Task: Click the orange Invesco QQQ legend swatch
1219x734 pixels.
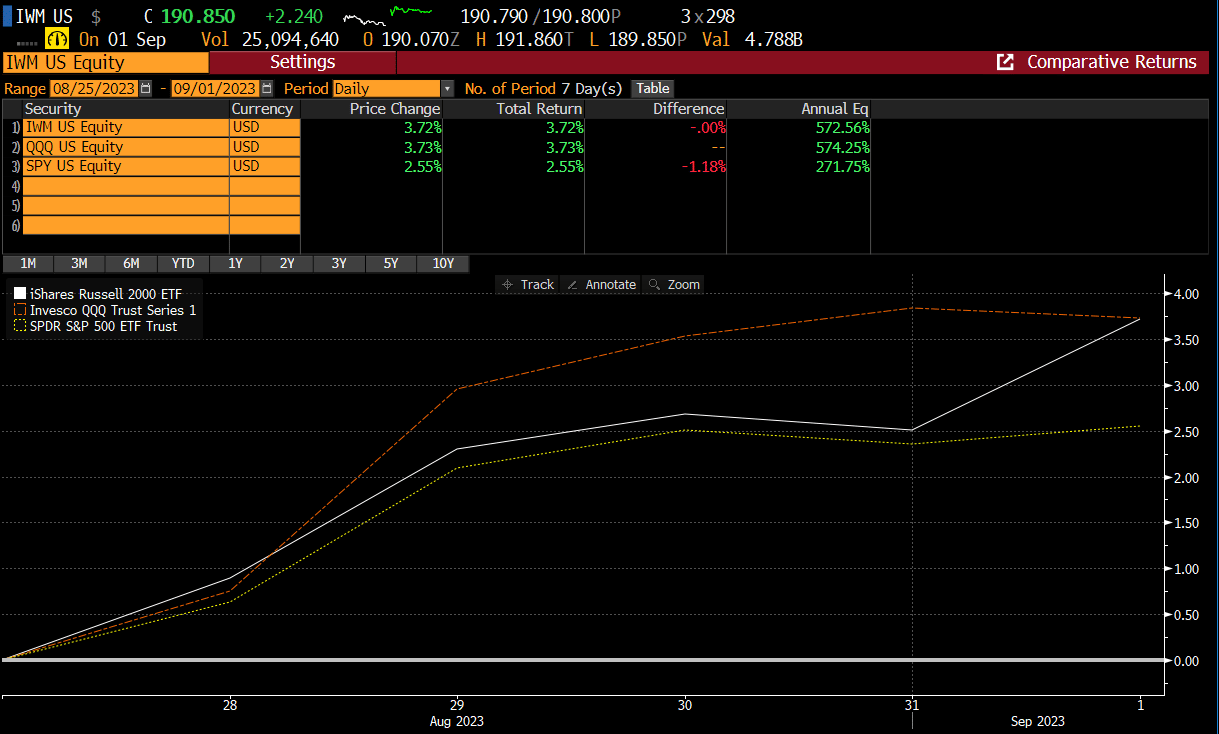Action: [x=20, y=310]
